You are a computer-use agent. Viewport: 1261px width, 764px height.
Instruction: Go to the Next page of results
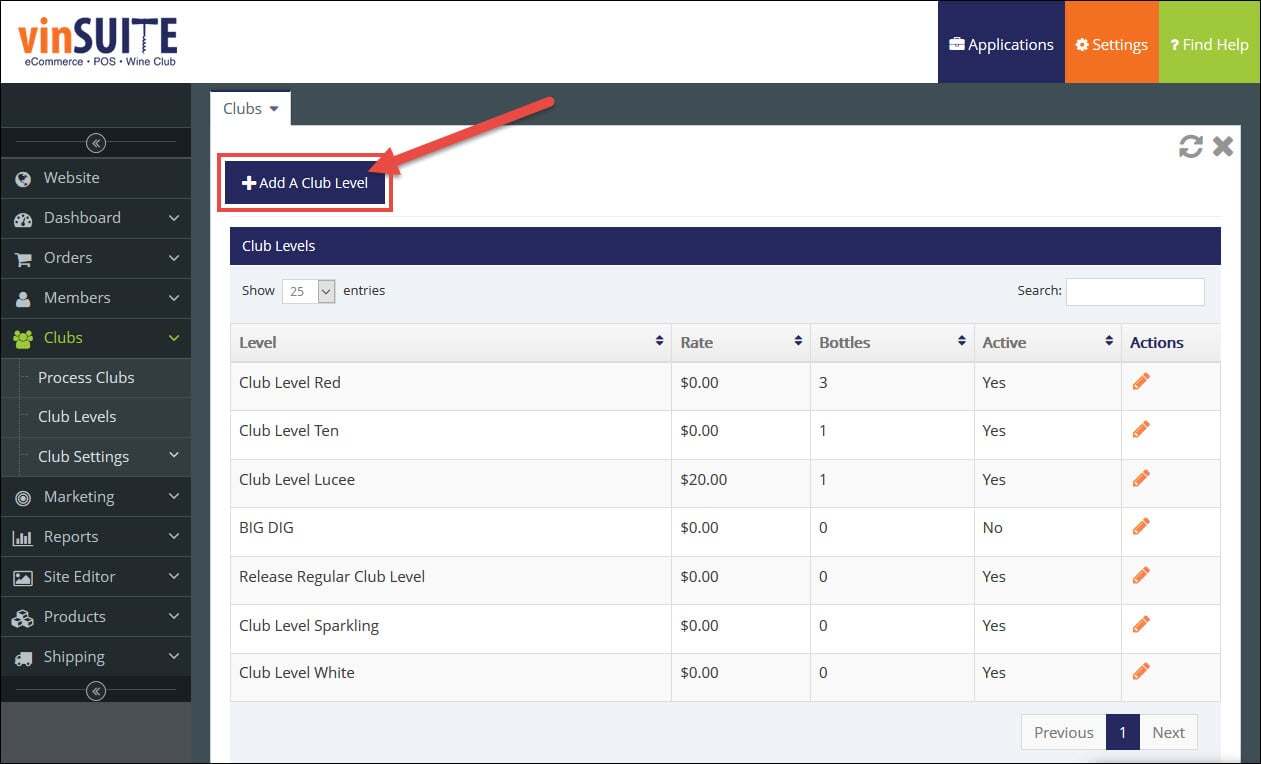coord(1168,732)
